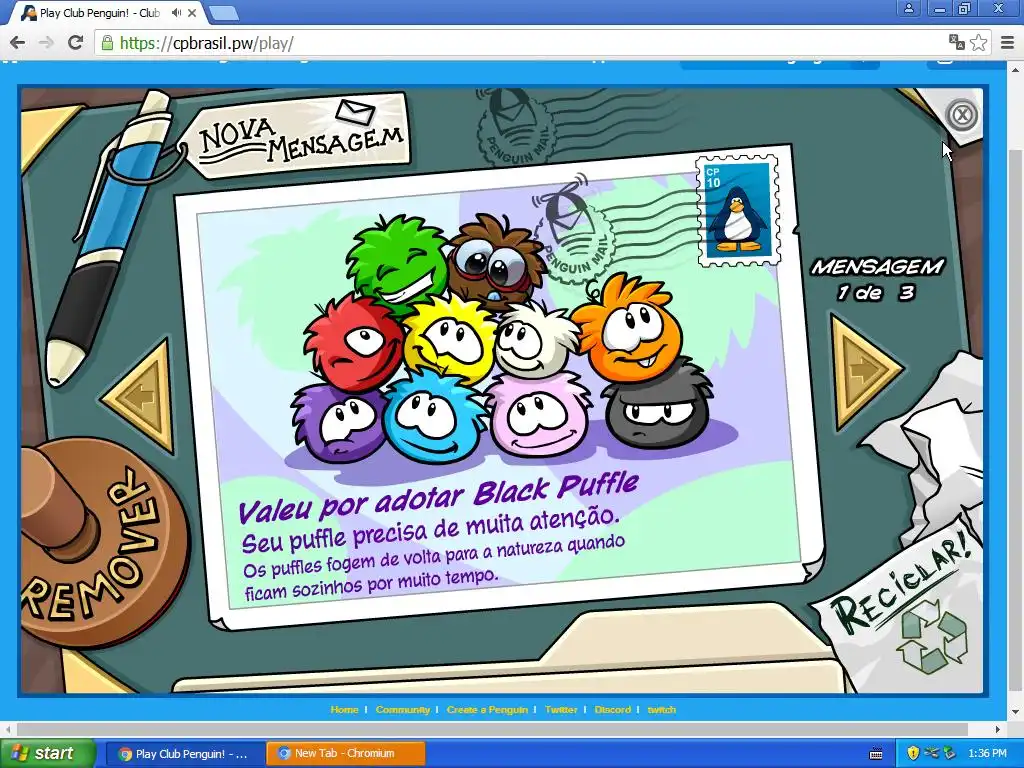This screenshot has height=768, width=1024.
Task: Click the vertical scrollbar down arrow
Action: [1016, 712]
